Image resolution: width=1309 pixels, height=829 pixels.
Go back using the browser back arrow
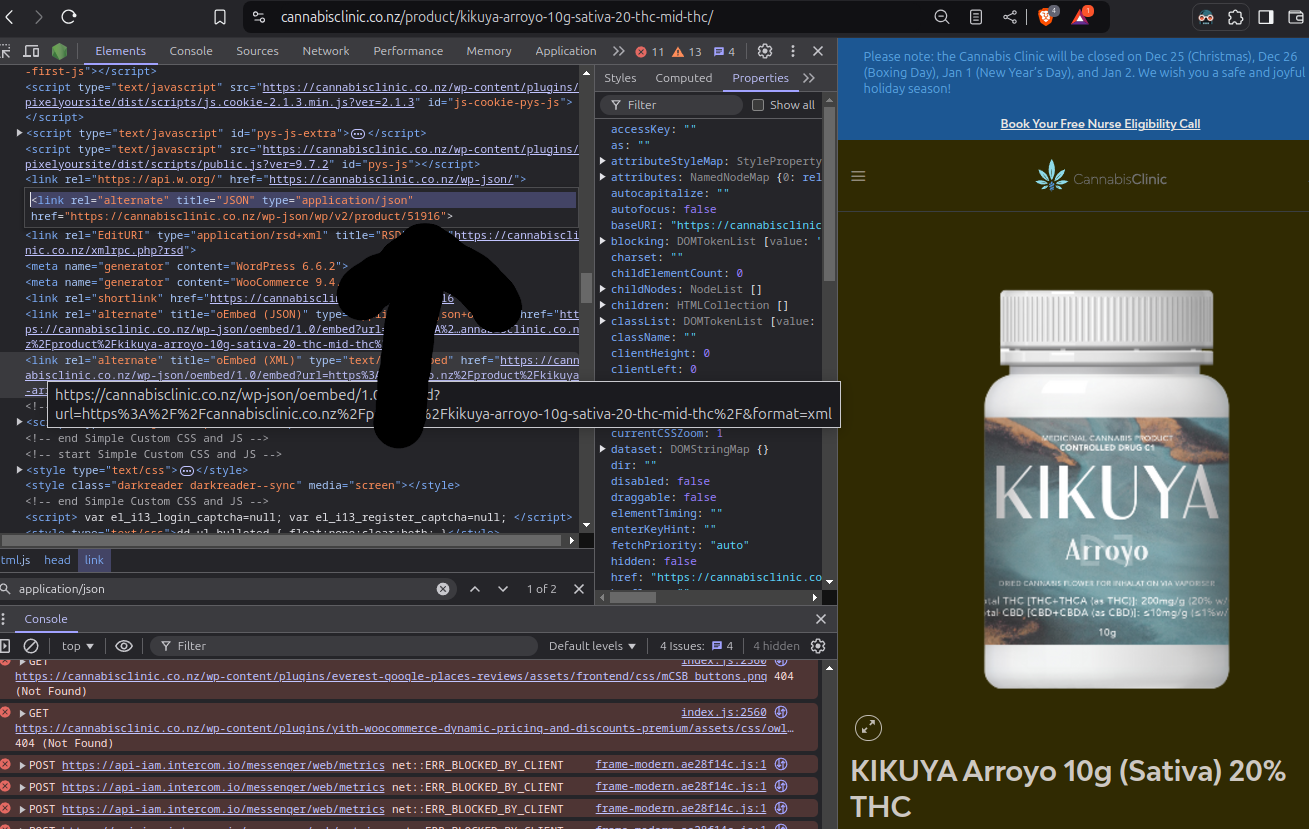click(9, 17)
